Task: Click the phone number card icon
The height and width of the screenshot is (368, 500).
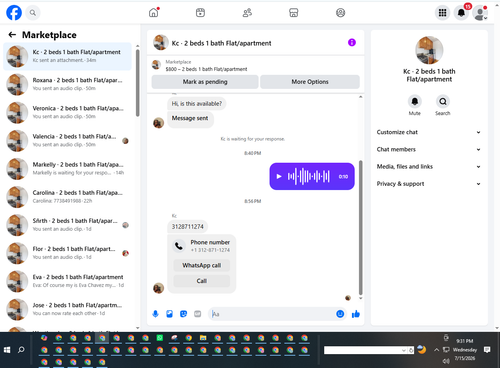Action: click(x=179, y=246)
